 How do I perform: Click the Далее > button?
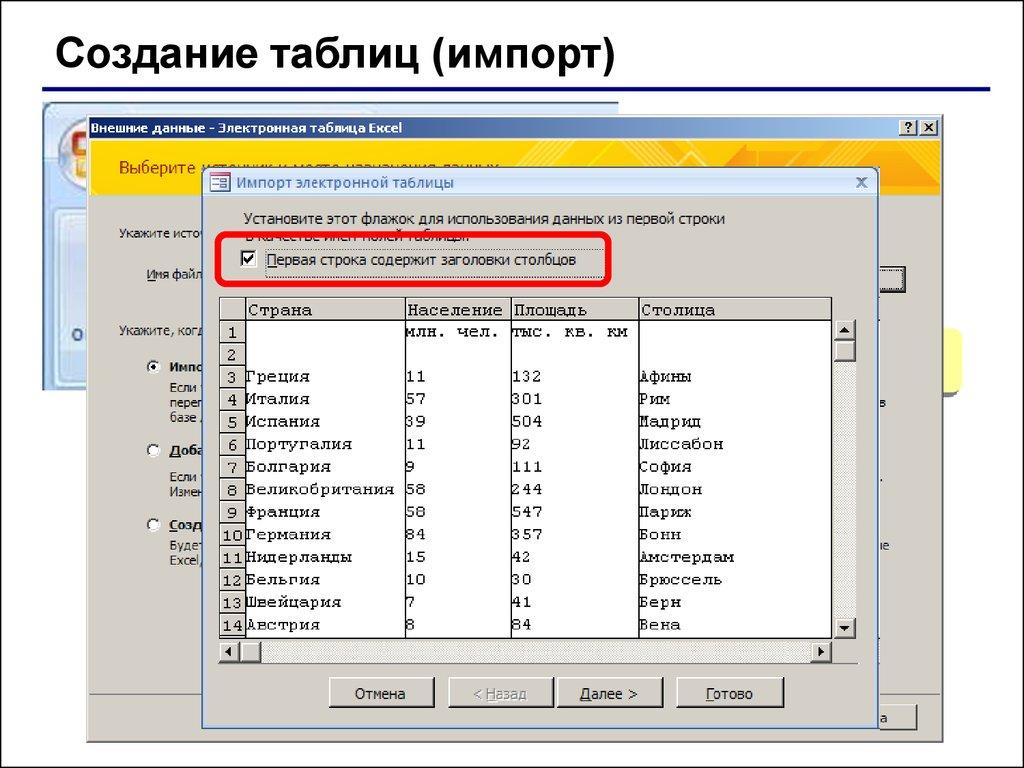tap(608, 693)
